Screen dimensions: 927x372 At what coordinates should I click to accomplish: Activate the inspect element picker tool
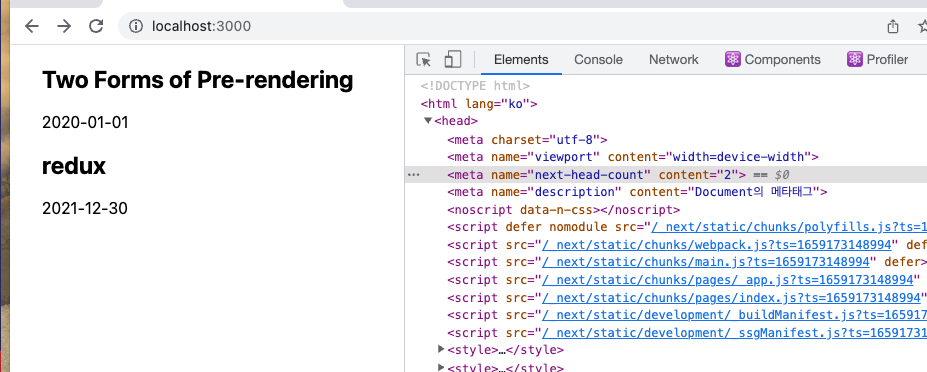[423, 60]
